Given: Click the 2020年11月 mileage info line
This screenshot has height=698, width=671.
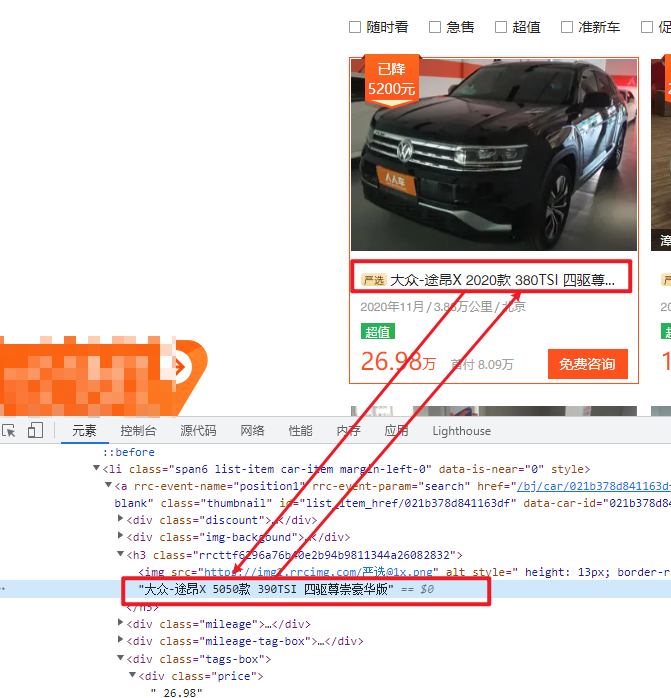Looking at the screenshot, I should tap(443, 307).
